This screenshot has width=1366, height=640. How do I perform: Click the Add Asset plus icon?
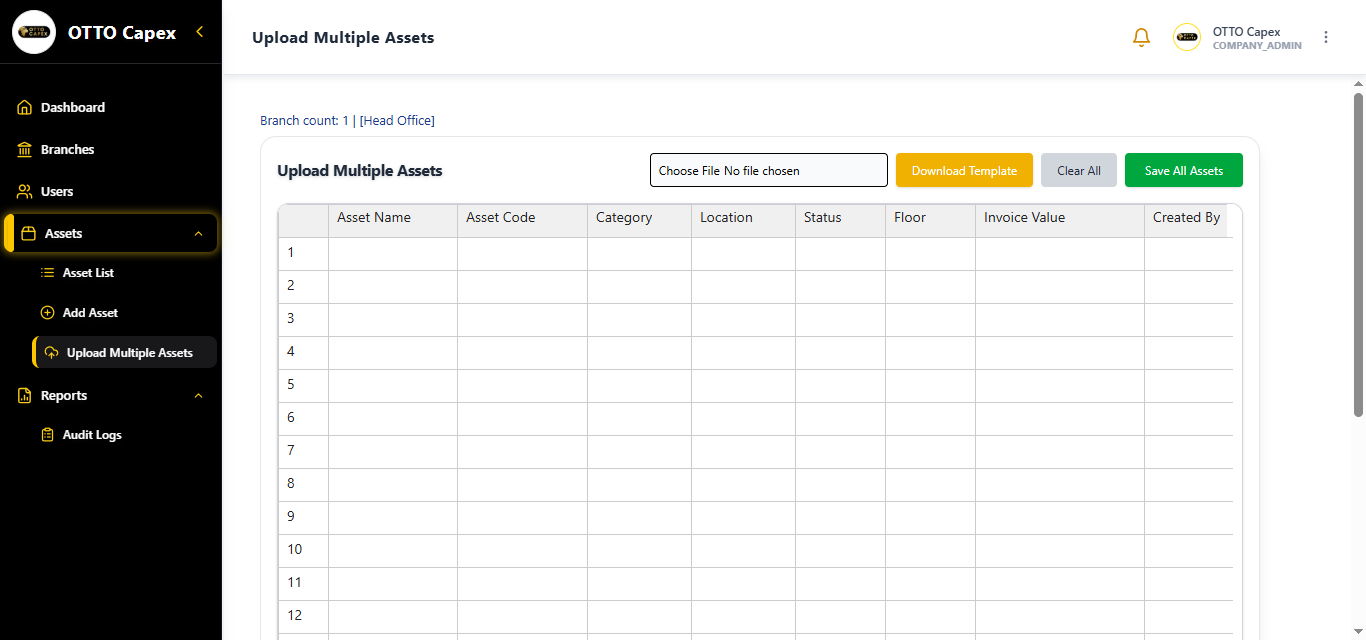click(46, 312)
